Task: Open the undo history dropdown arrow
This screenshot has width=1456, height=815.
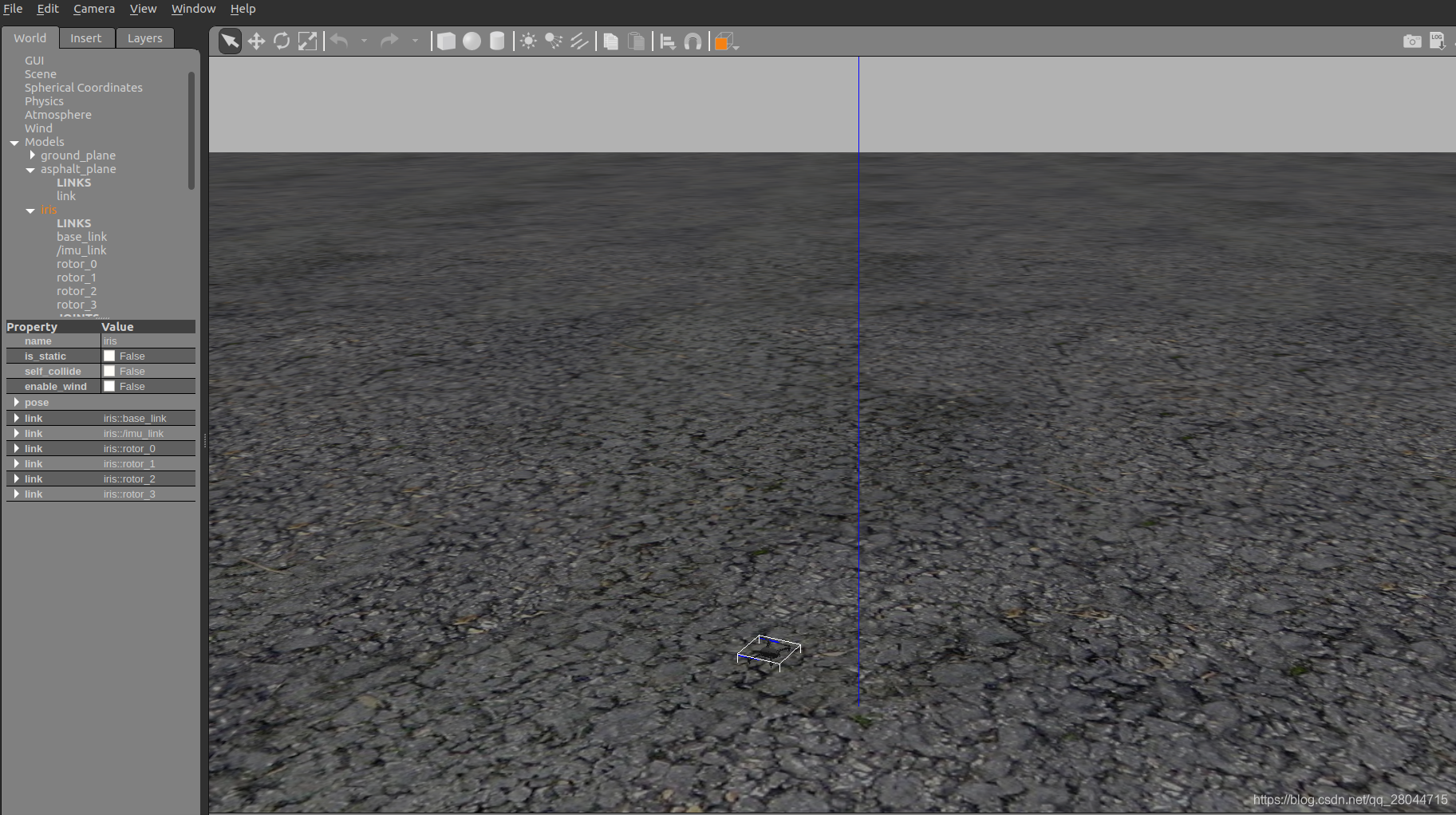Action: pyautogui.click(x=364, y=41)
